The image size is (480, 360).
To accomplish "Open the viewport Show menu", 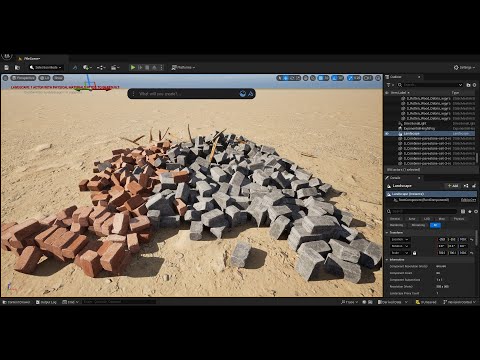I will (x=58, y=78).
